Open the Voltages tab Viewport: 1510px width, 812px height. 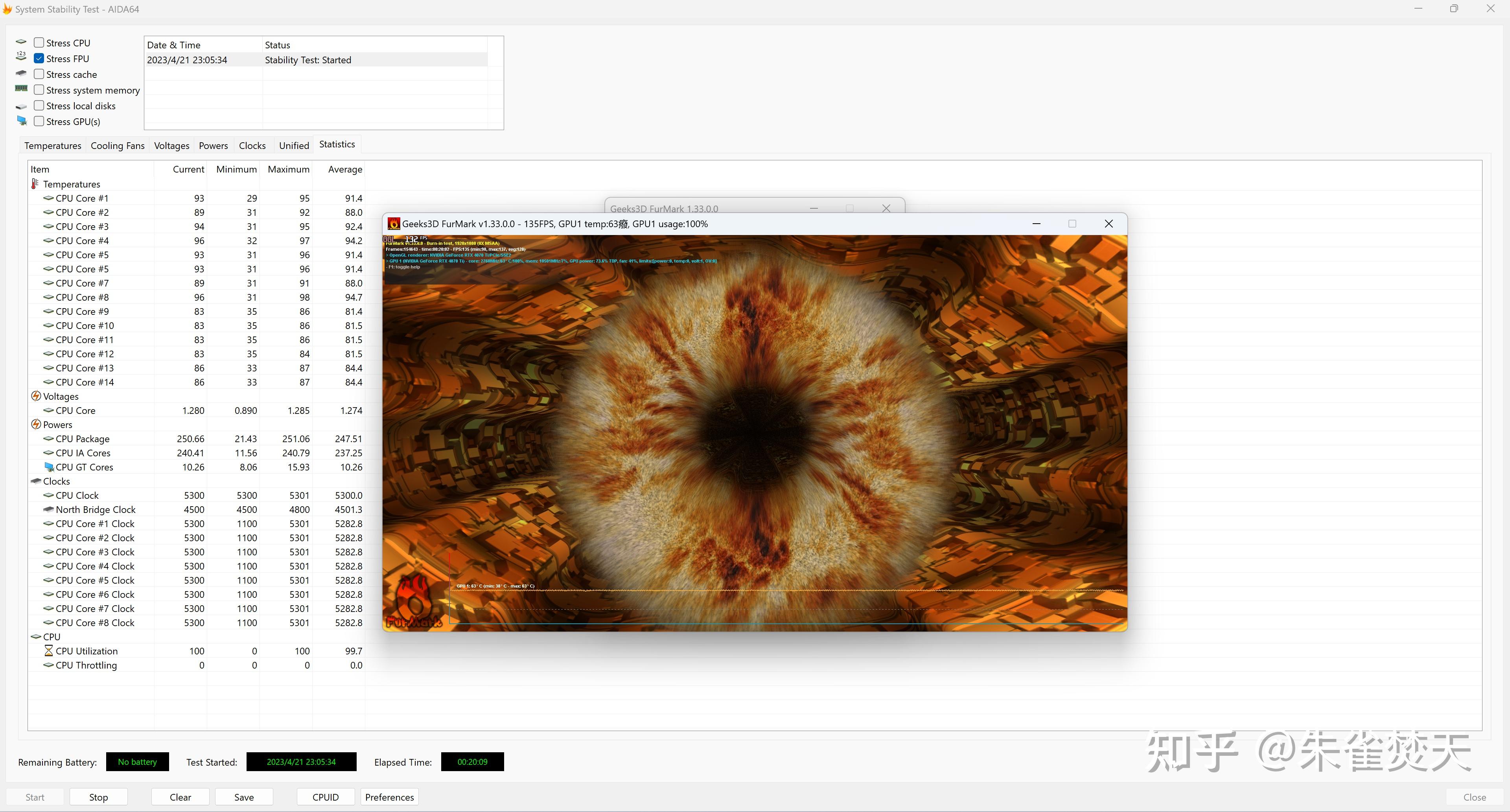(172, 145)
